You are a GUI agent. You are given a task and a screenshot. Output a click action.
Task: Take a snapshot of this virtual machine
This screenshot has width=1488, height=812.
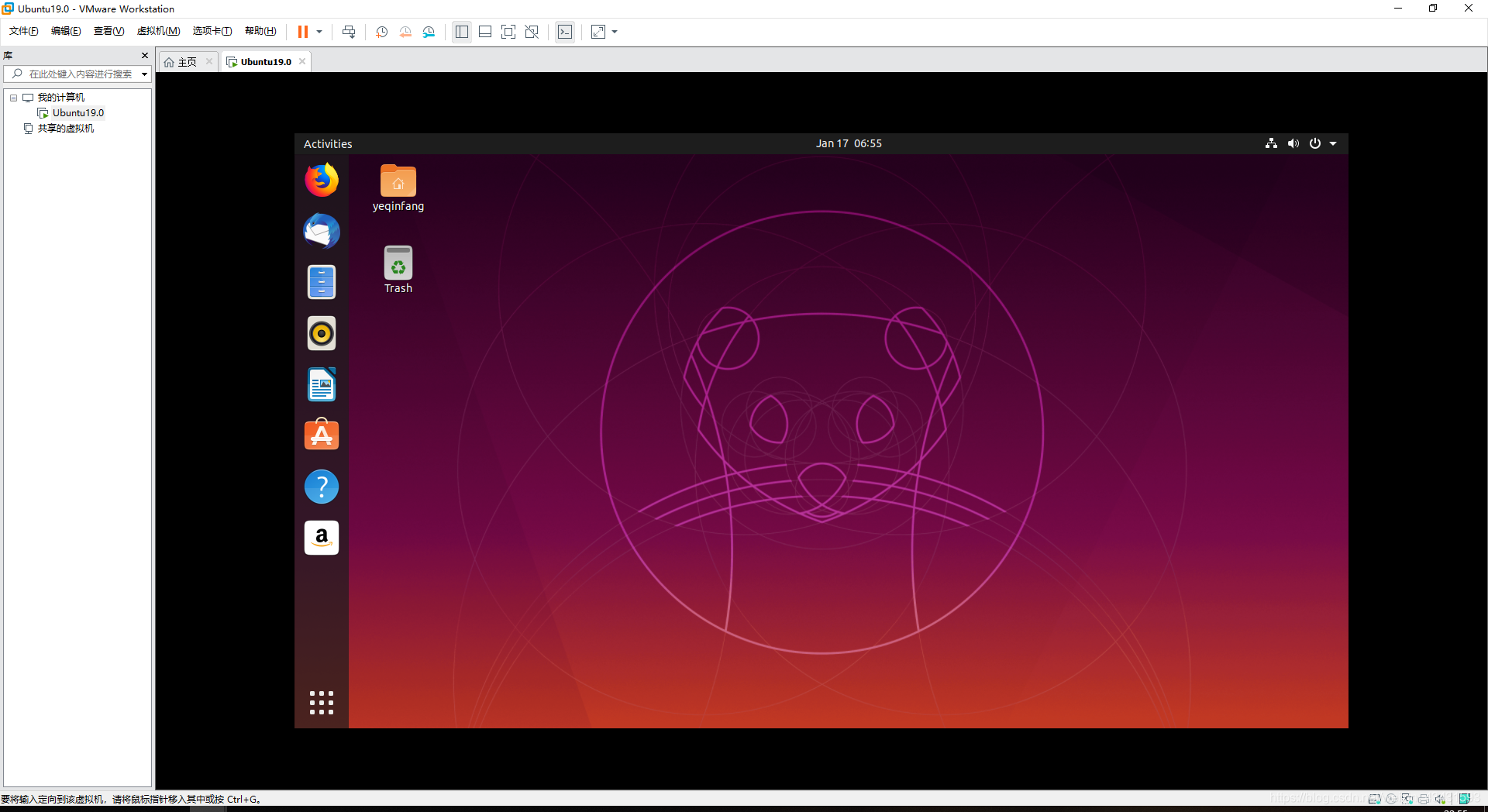click(x=382, y=32)
